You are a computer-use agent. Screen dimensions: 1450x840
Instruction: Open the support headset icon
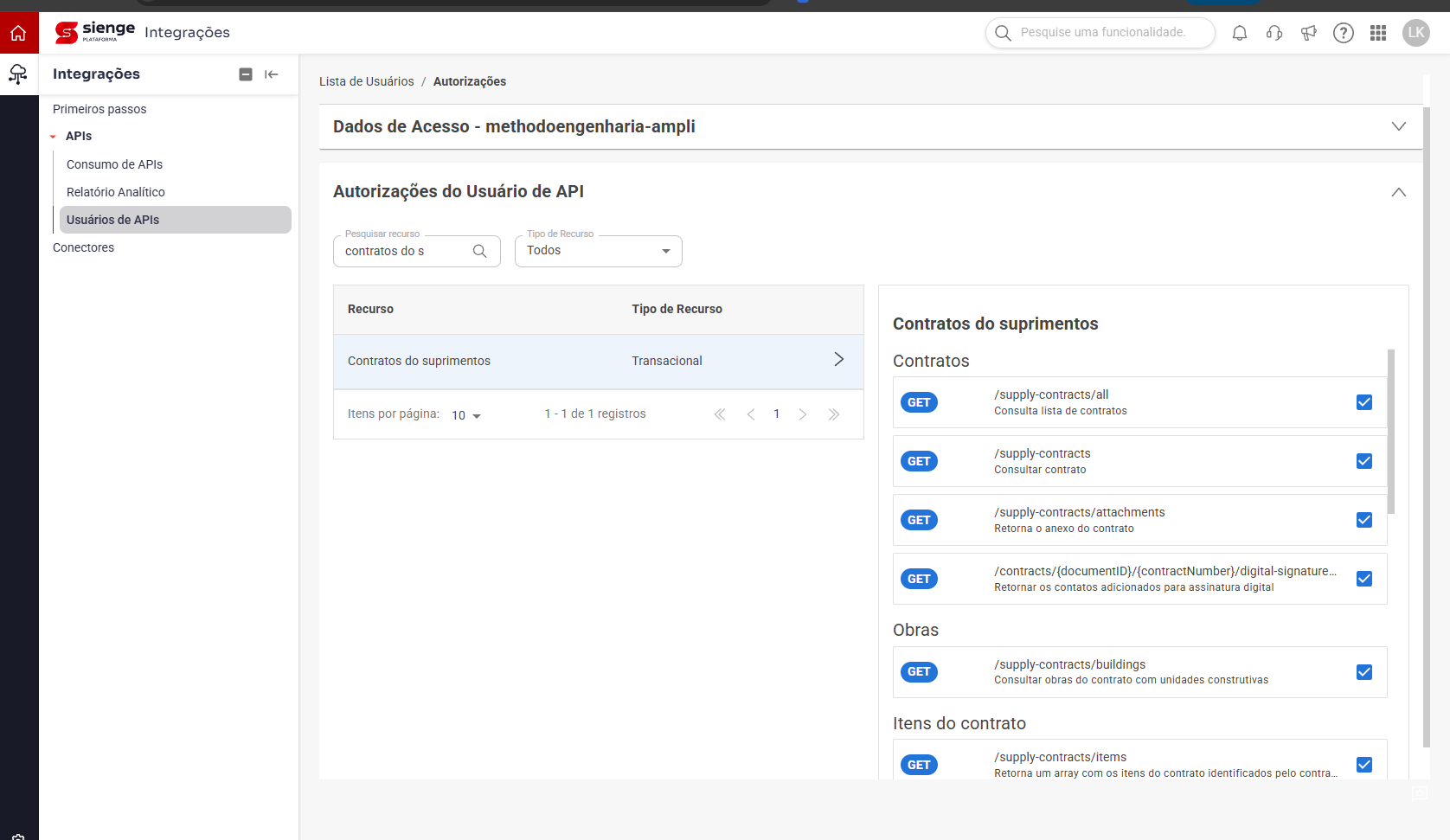coord(1274,33)
